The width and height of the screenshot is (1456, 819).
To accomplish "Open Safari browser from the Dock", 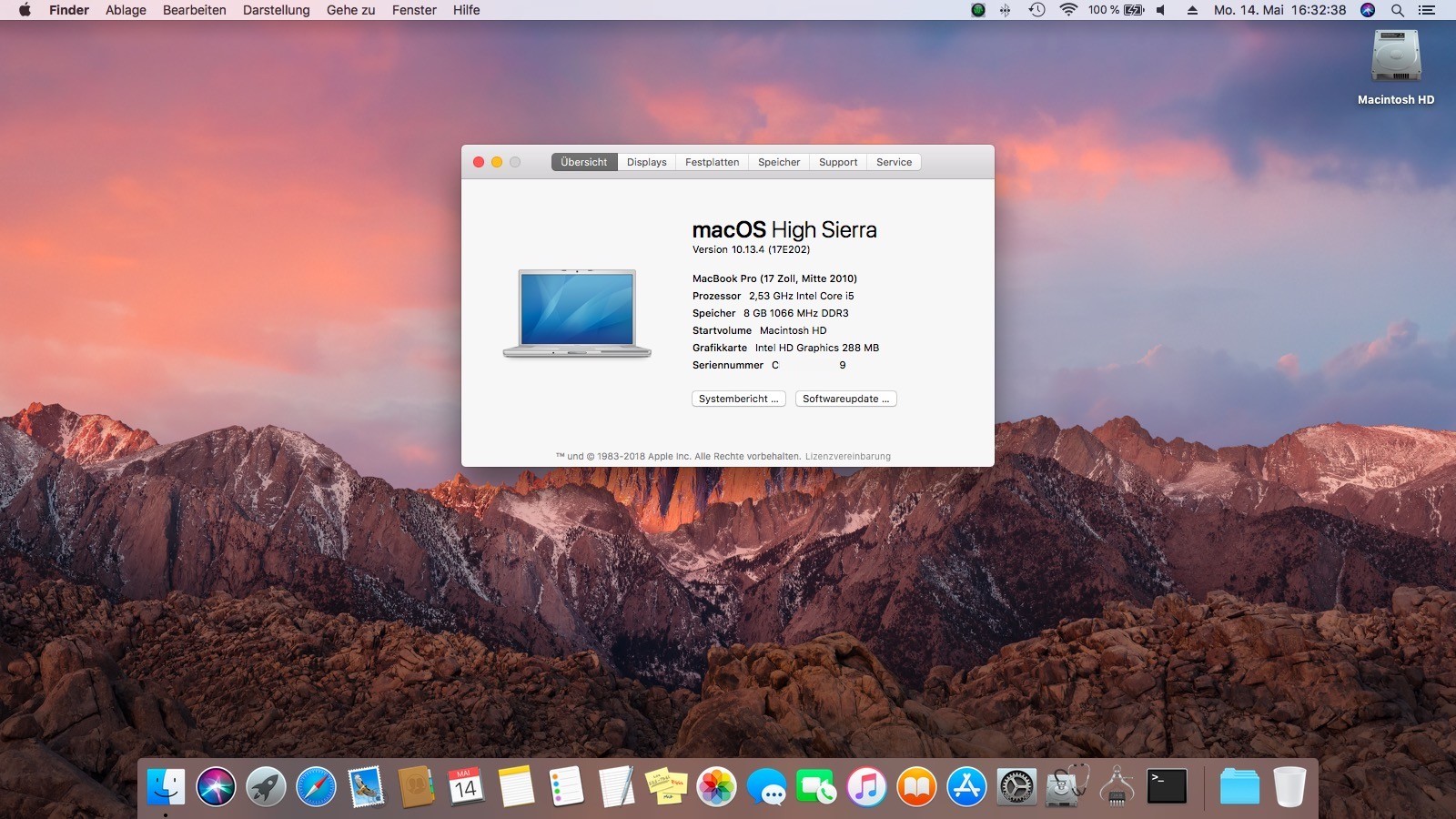I will [x=316, y=786].
